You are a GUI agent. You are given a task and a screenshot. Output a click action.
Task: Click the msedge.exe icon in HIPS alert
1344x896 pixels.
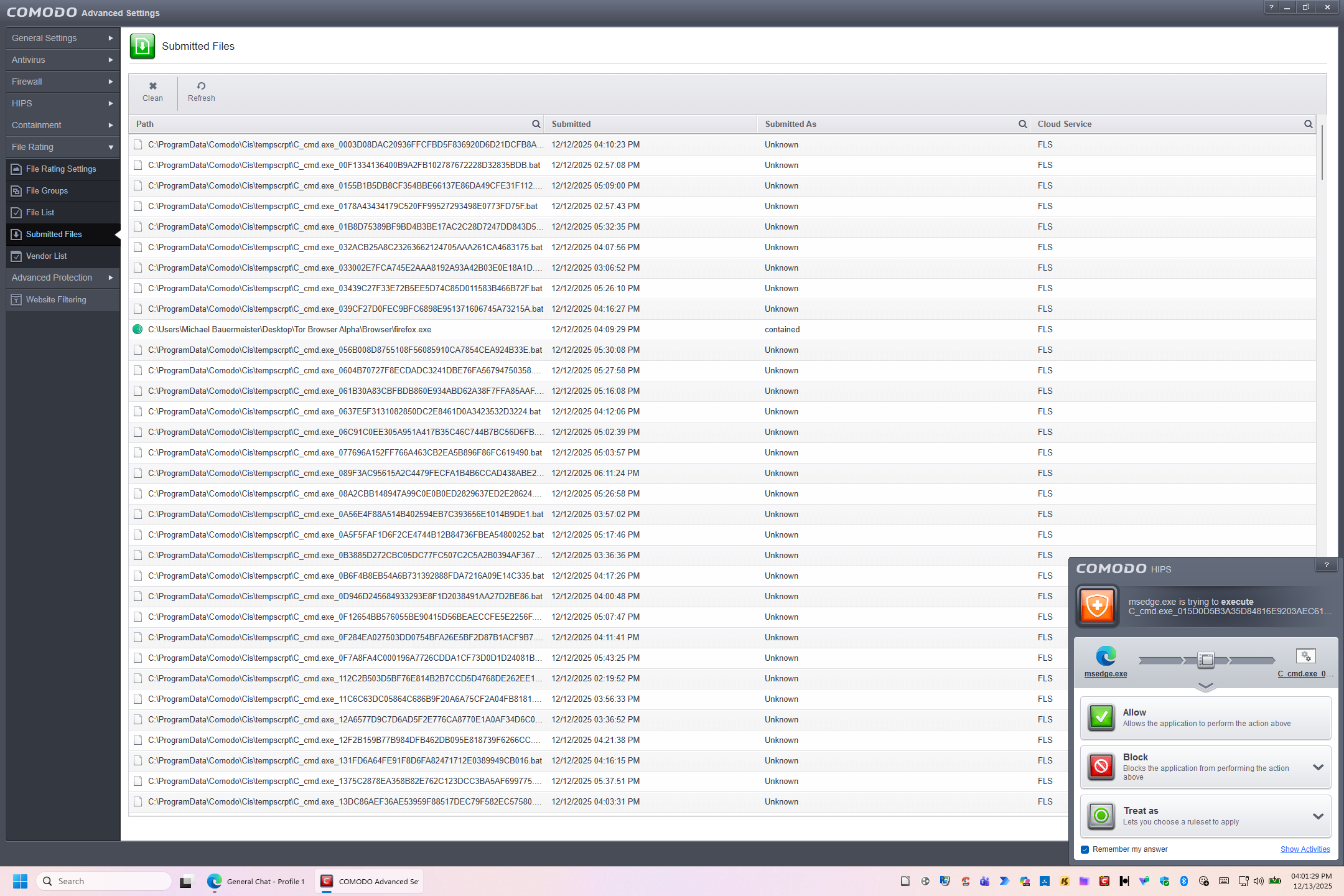(1106, 656)
